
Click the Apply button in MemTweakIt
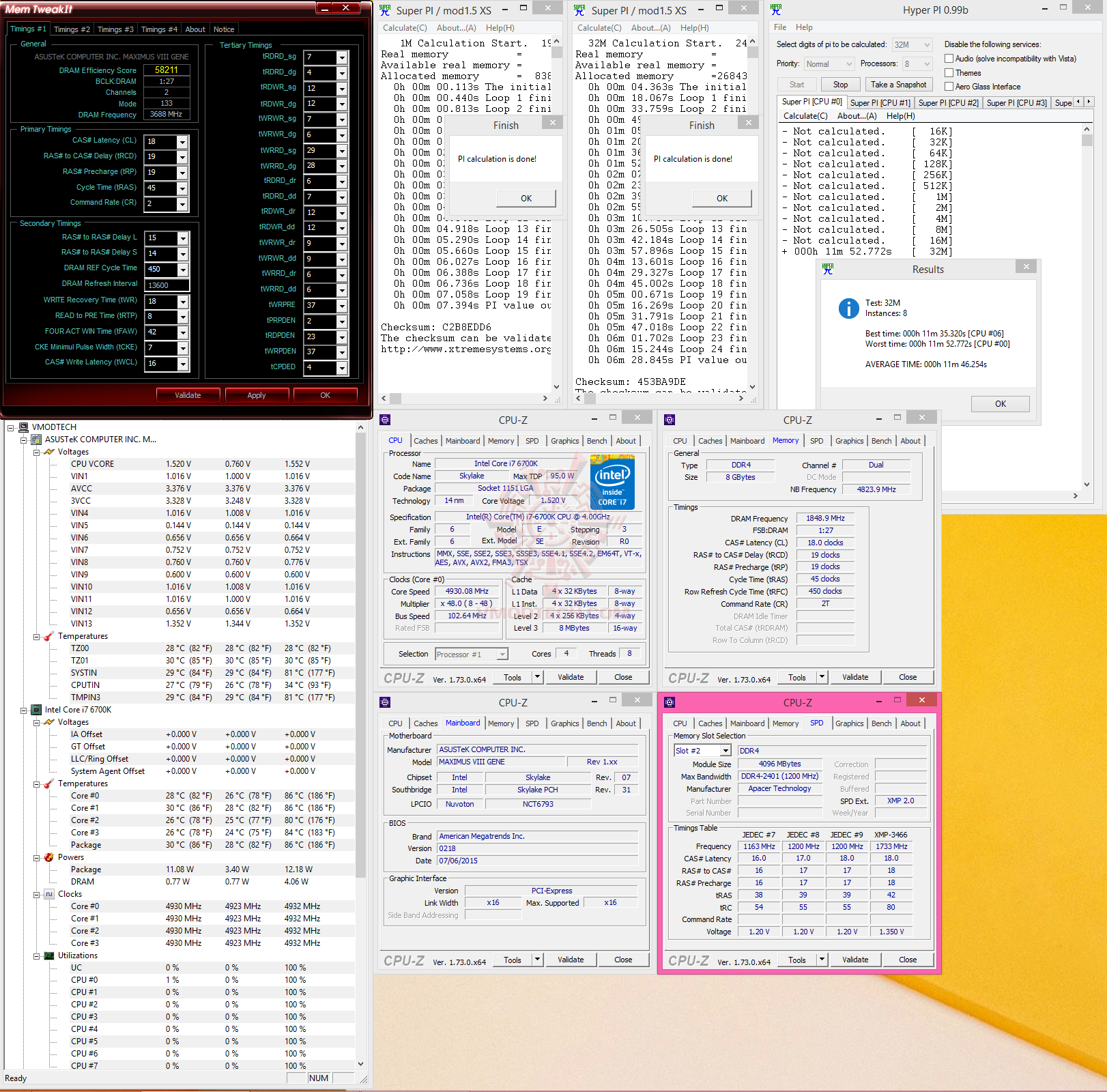(x=257, y=395)
